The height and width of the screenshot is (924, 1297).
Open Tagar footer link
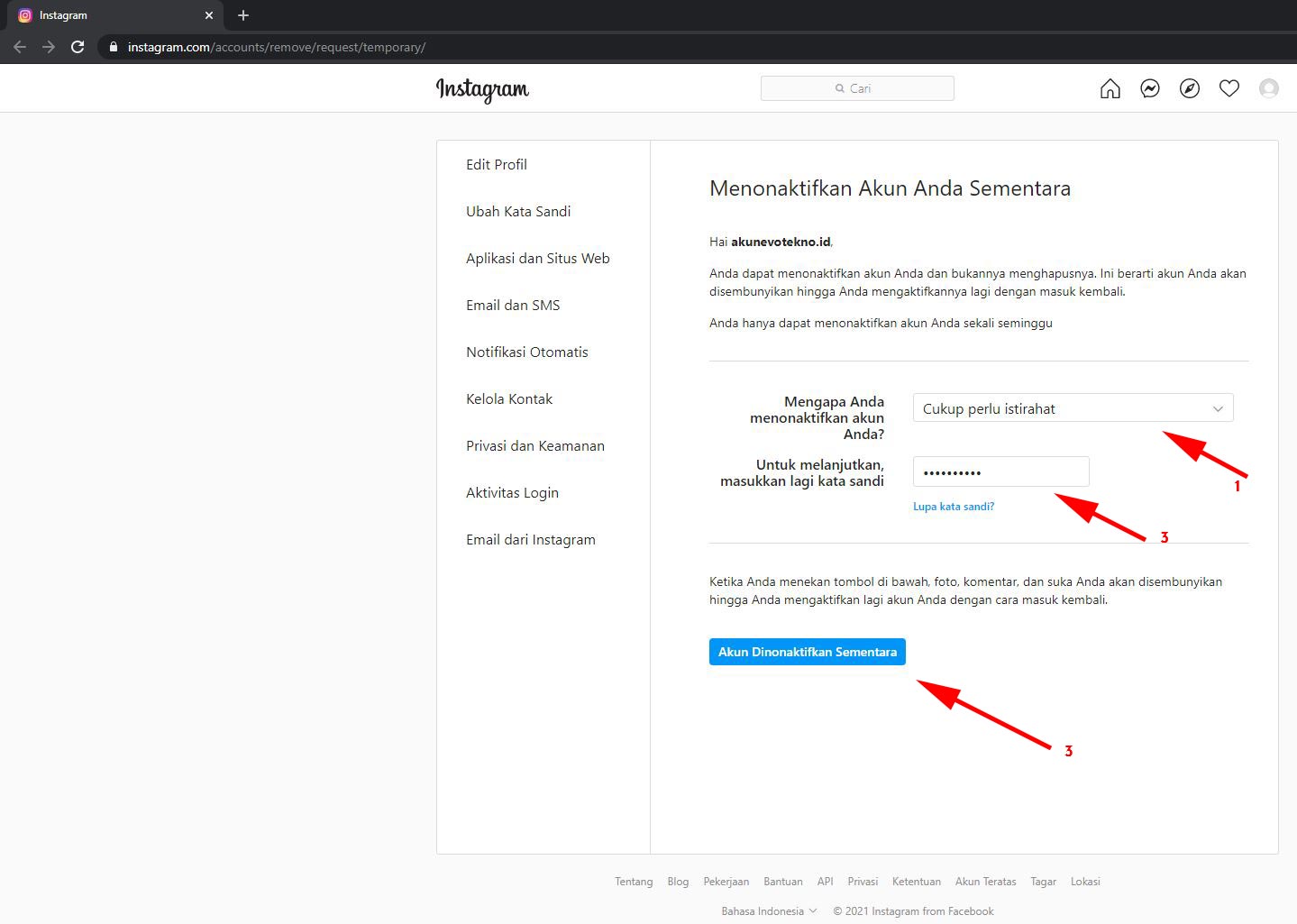(1044, 882)
